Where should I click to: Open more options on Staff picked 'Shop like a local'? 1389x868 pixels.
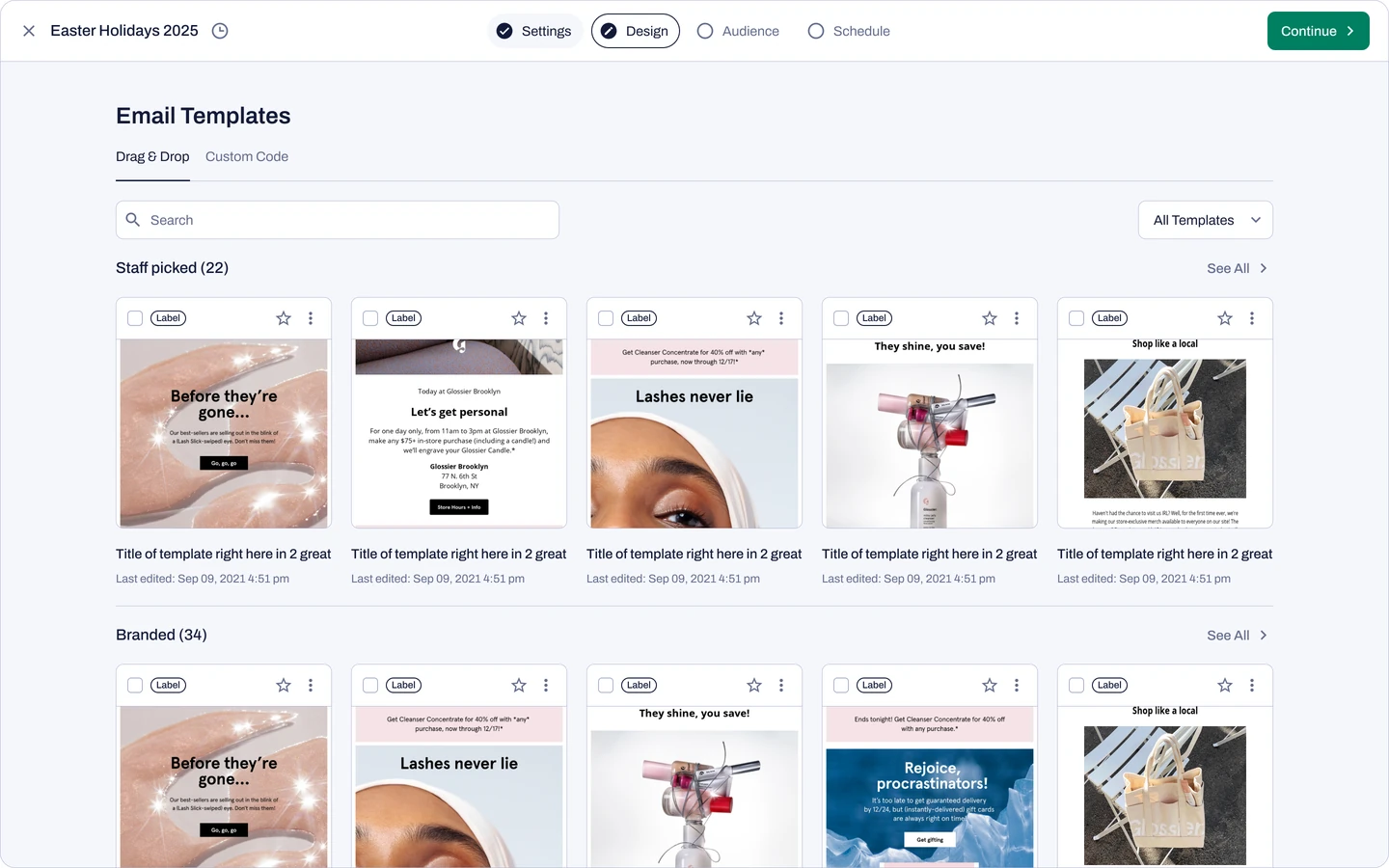click(x=1252, y=318)
